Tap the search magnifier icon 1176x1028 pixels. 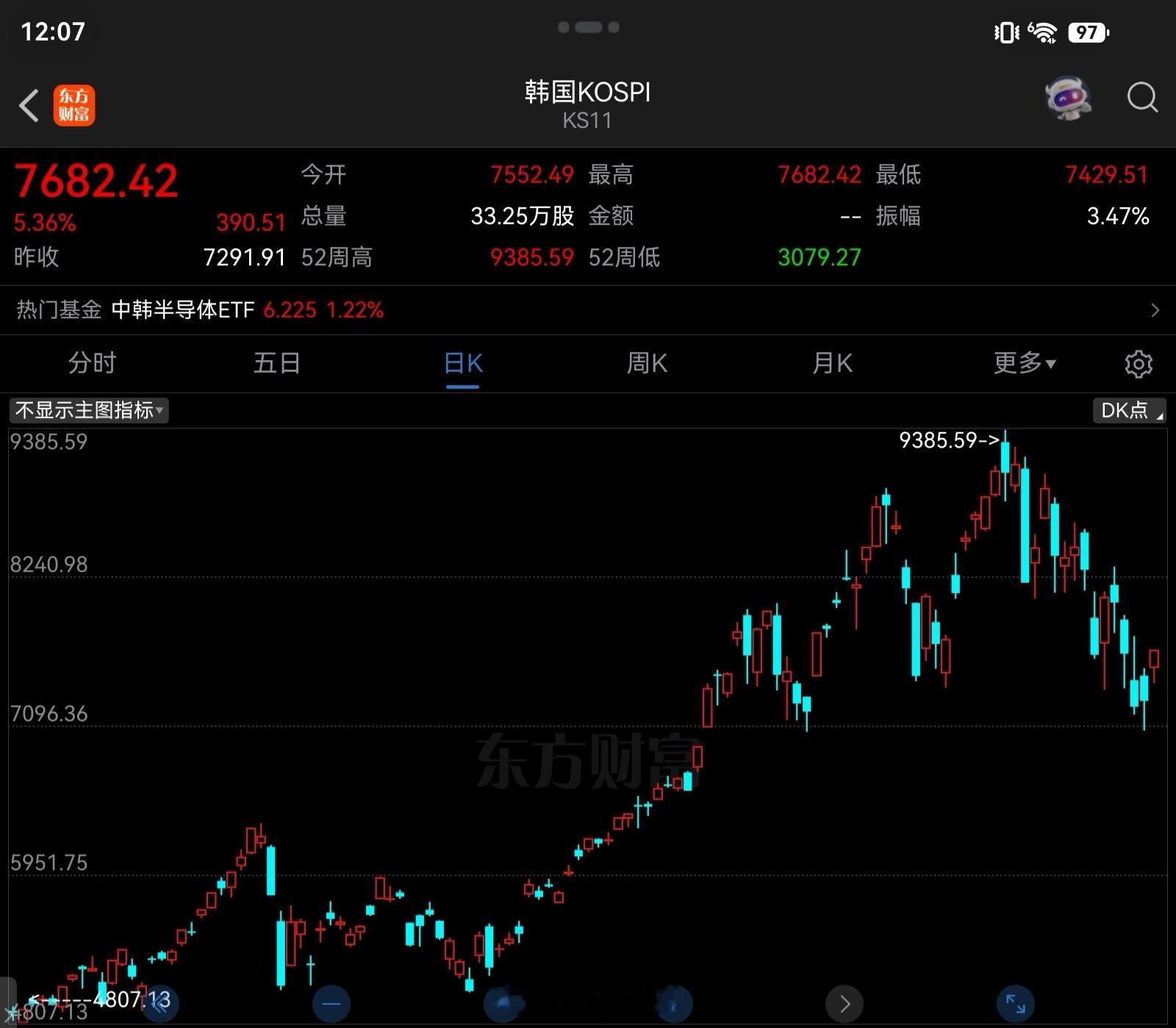pyautogui.click(x=1142, y=97)
